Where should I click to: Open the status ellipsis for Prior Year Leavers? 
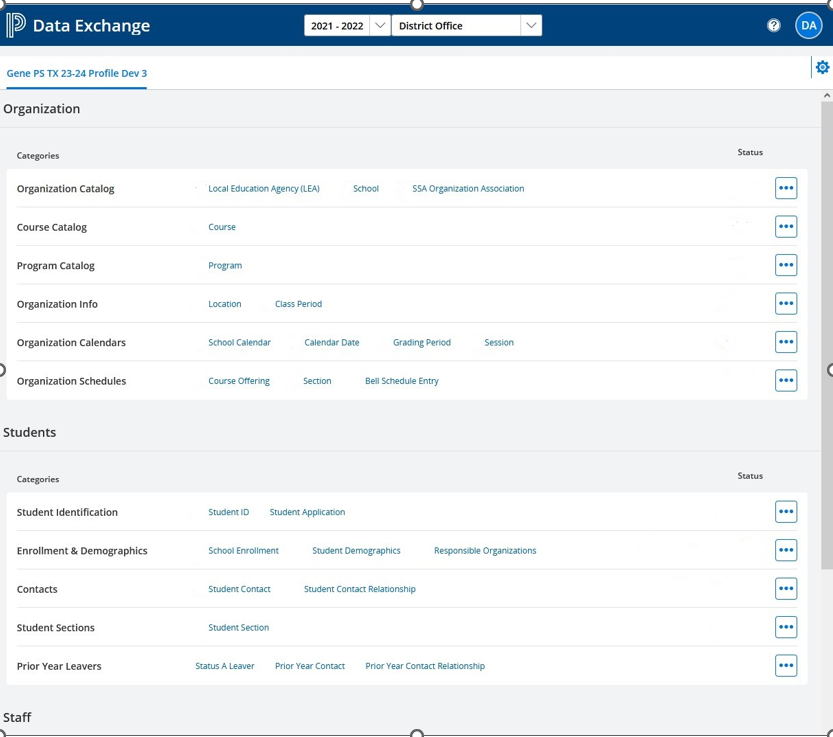(x=786, y=665)
